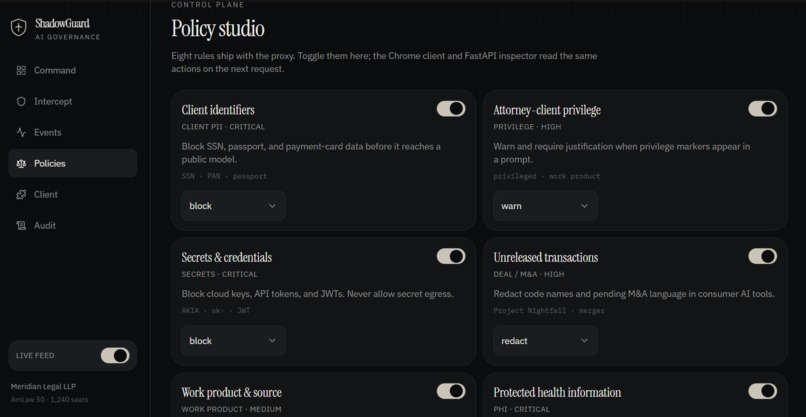Click the Client identifiers card title
This screenshot has height=417, width=806.
(x=218, y=110)
